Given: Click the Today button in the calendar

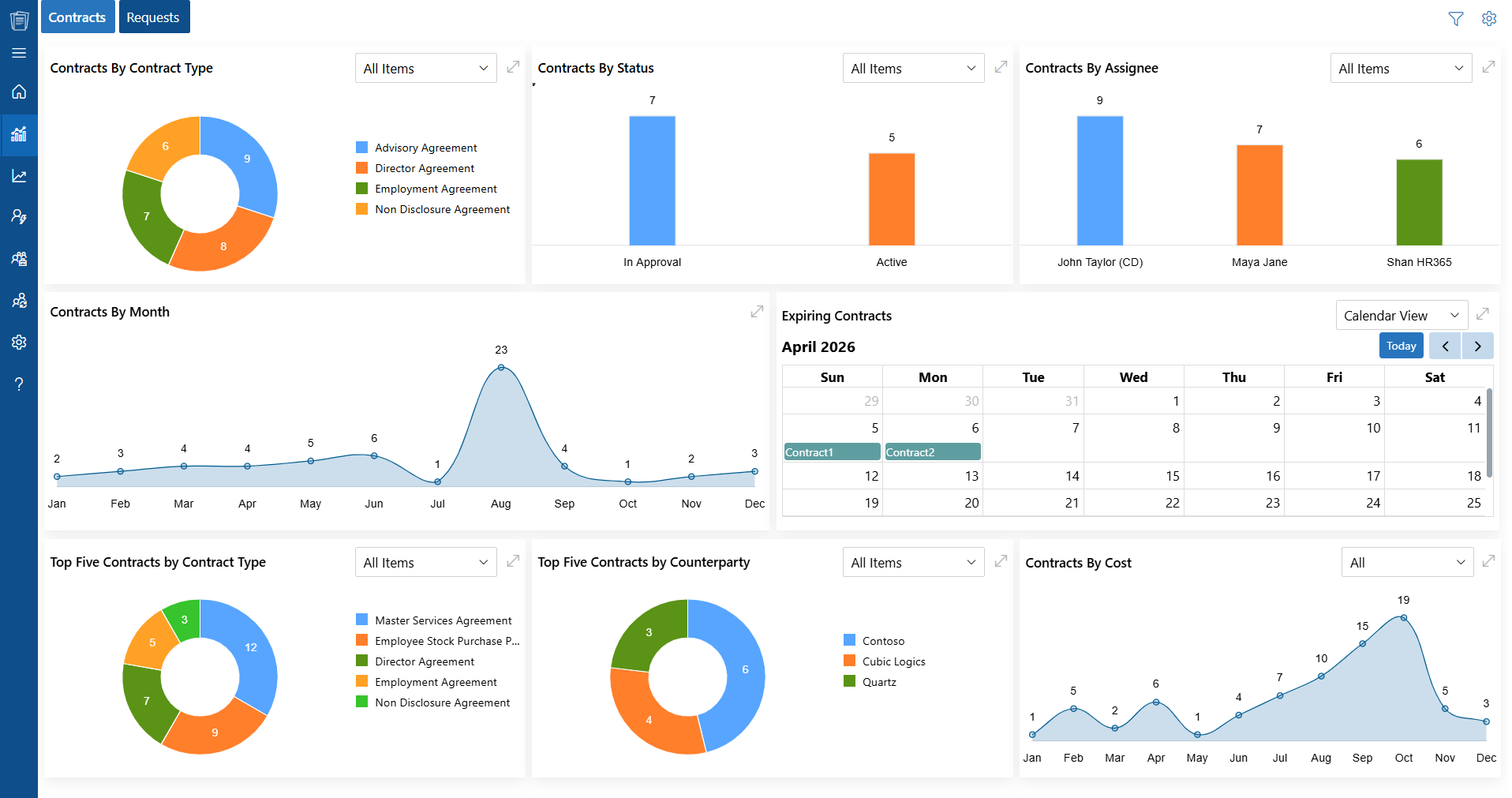Looking at the screenshot, I should click(x=1401, y=346).
